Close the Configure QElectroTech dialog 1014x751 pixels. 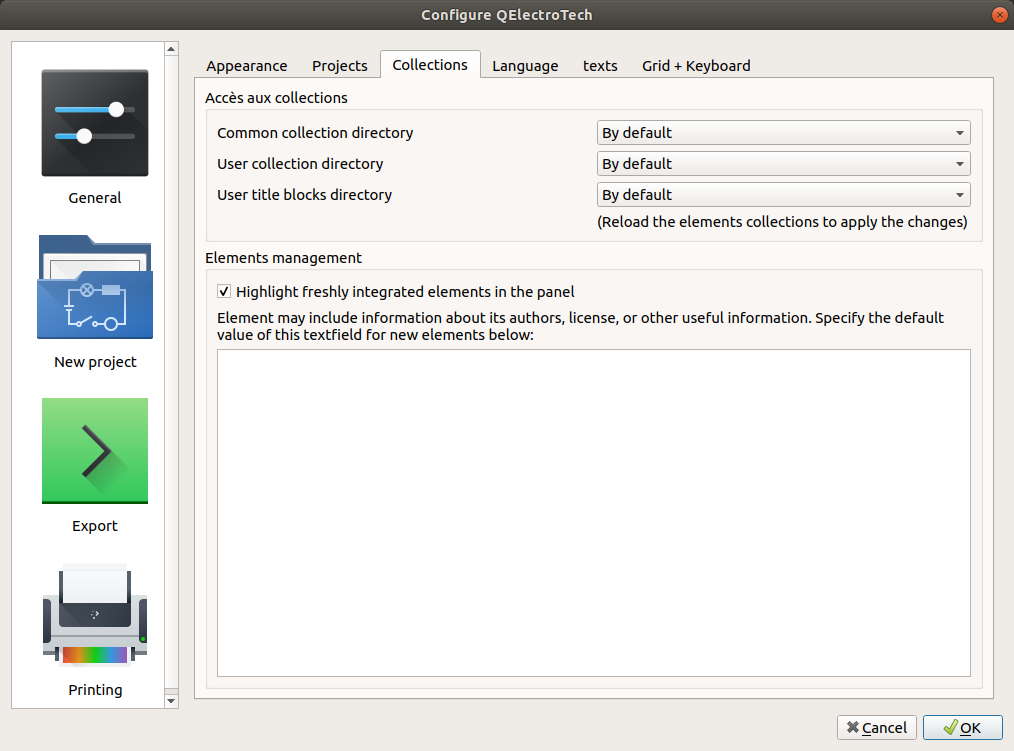(x=999, y=15)
